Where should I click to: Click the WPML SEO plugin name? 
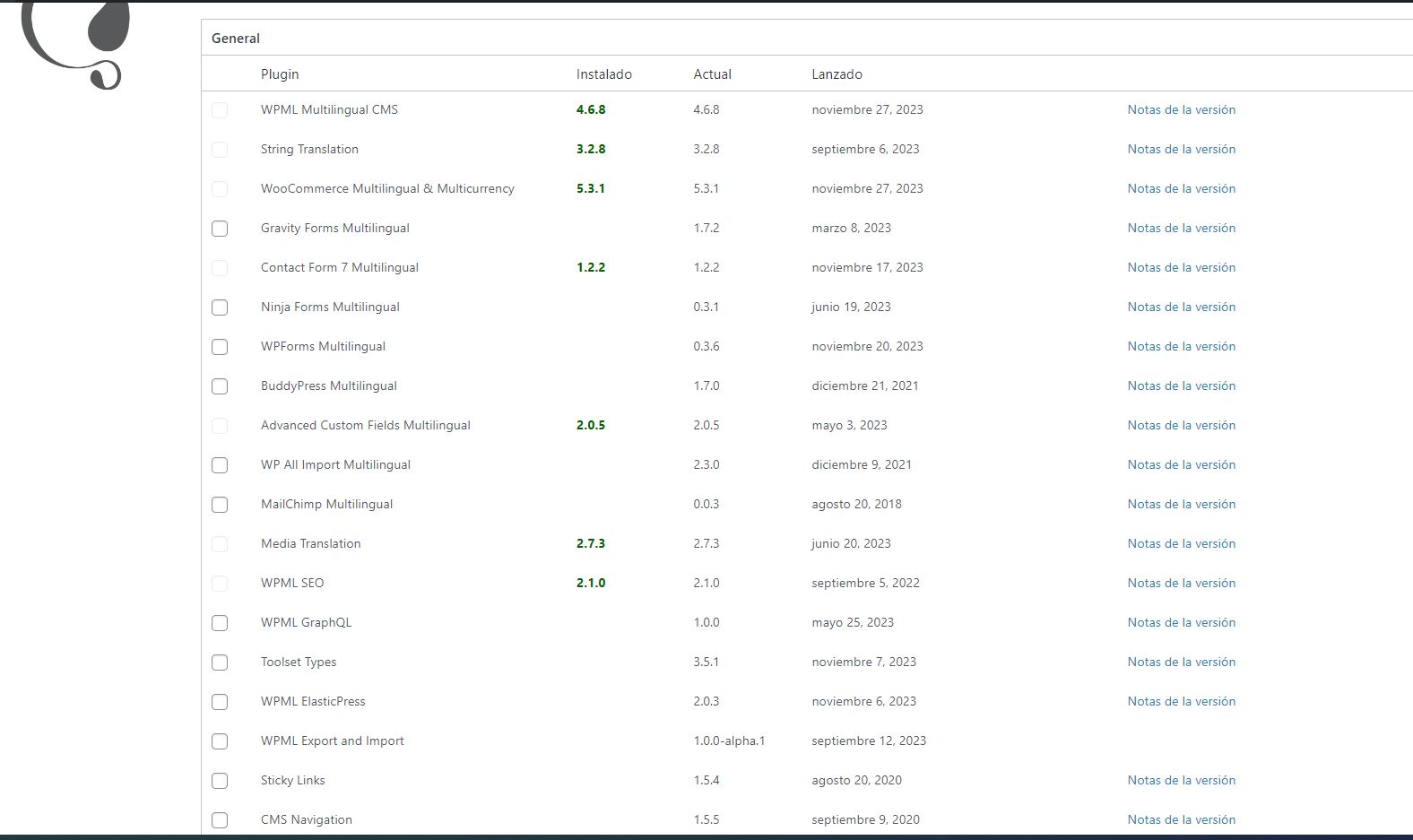[x=292, y=583]
